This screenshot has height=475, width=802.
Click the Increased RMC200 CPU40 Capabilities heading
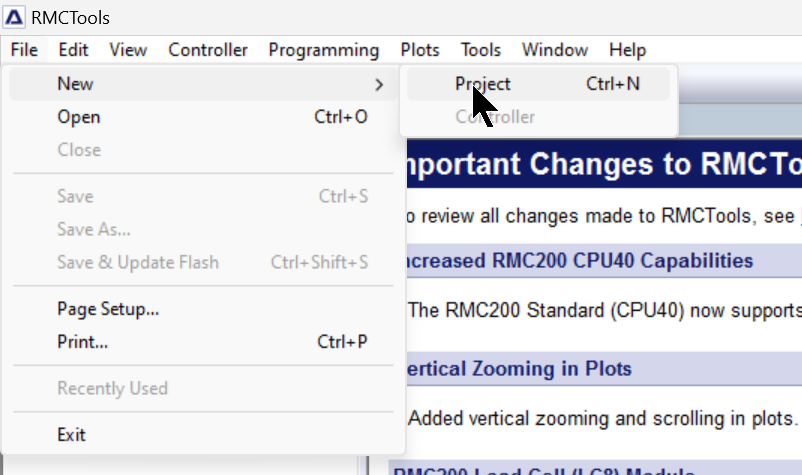(579, 261)
